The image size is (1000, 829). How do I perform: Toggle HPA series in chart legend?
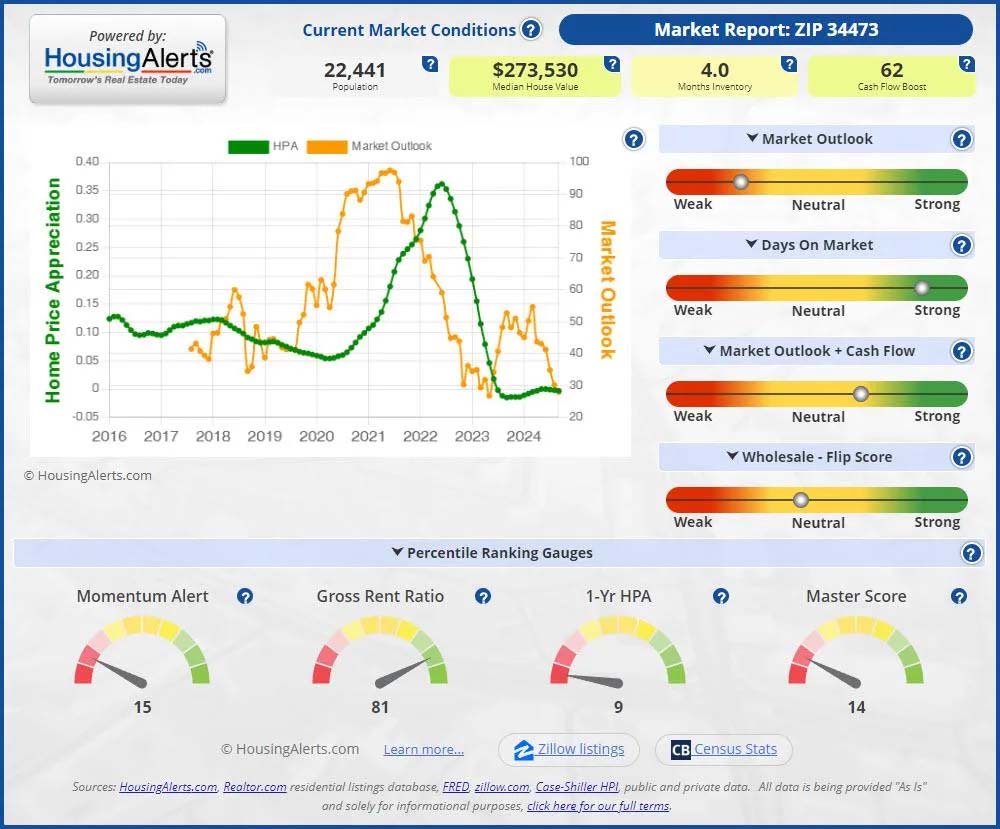263,146
